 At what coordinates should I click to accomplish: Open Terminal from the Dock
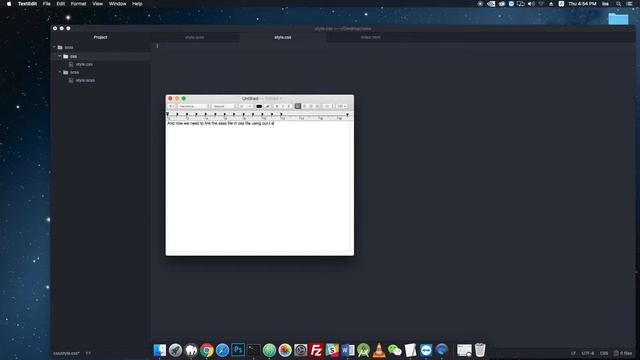click(x=253, y=350)
